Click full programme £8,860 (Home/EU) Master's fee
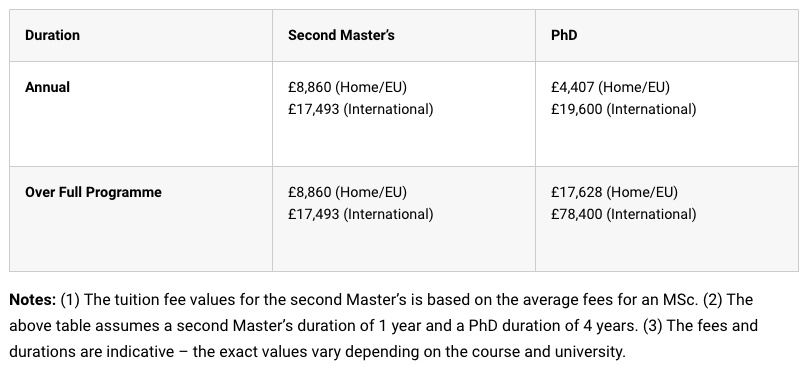This screenshot has width=809, height=366. click(347, 192)
